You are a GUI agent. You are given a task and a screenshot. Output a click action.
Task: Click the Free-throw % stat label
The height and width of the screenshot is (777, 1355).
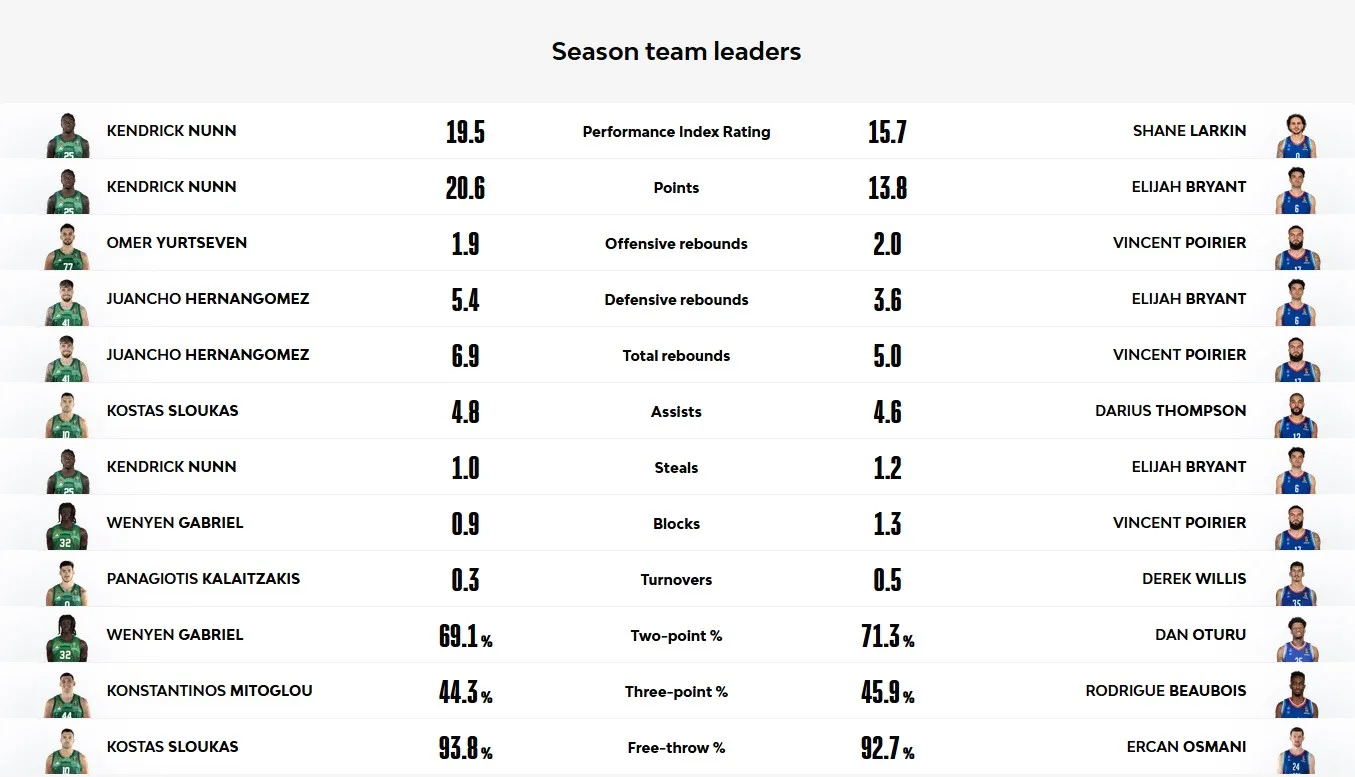676,748
